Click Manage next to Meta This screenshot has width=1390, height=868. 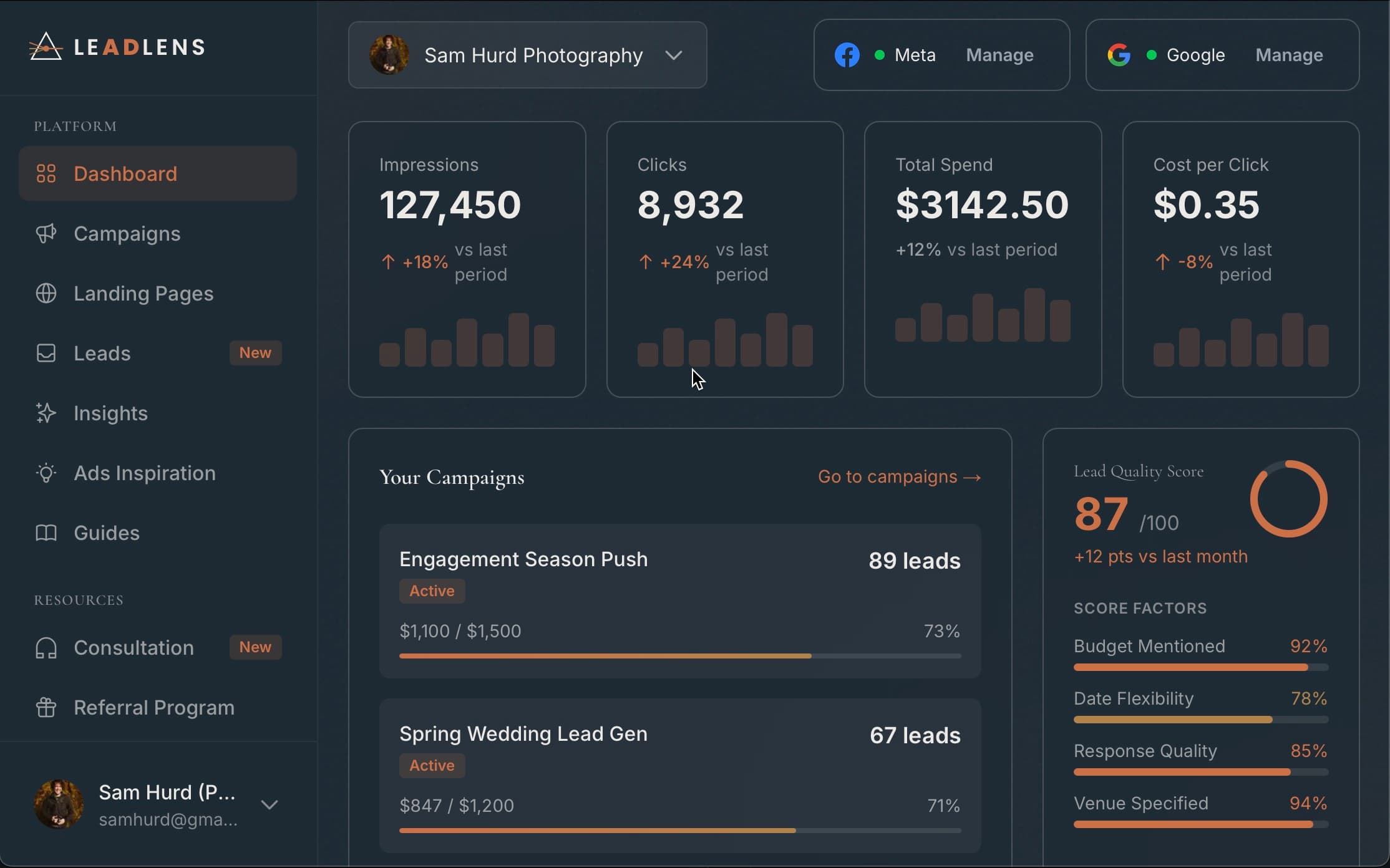pos(999,55)
